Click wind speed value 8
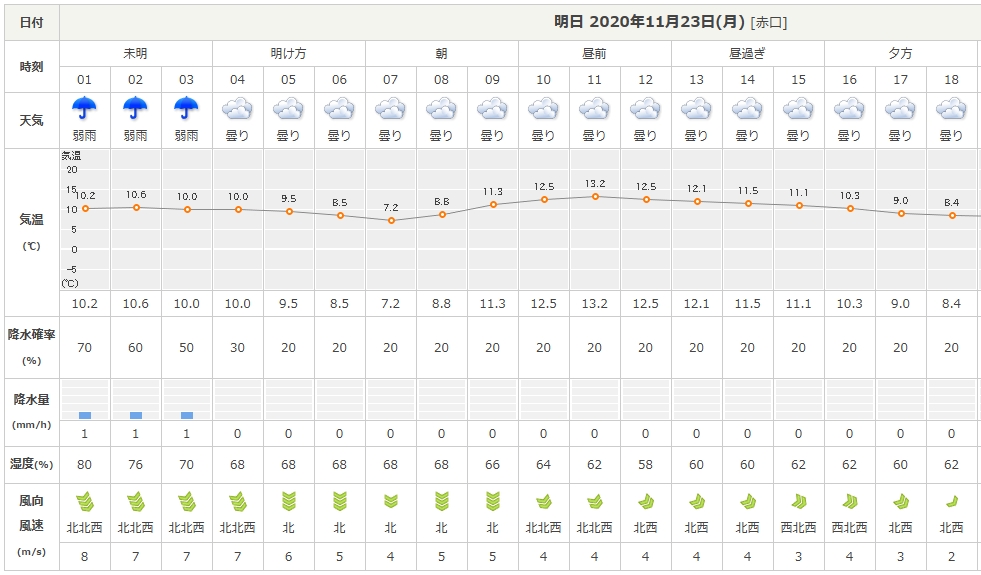Screen dimensions: 981x575 (x=84, y=557)
